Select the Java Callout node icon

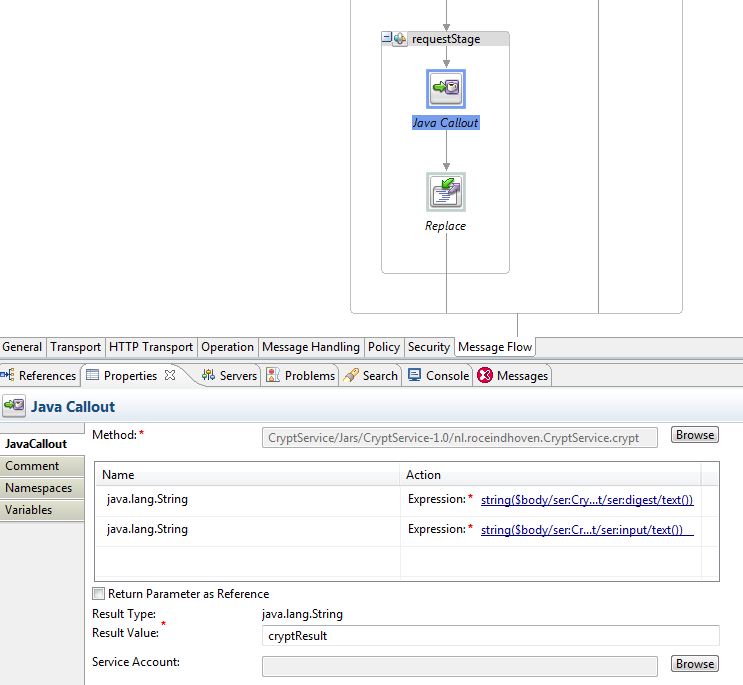(x=446, y=89)
